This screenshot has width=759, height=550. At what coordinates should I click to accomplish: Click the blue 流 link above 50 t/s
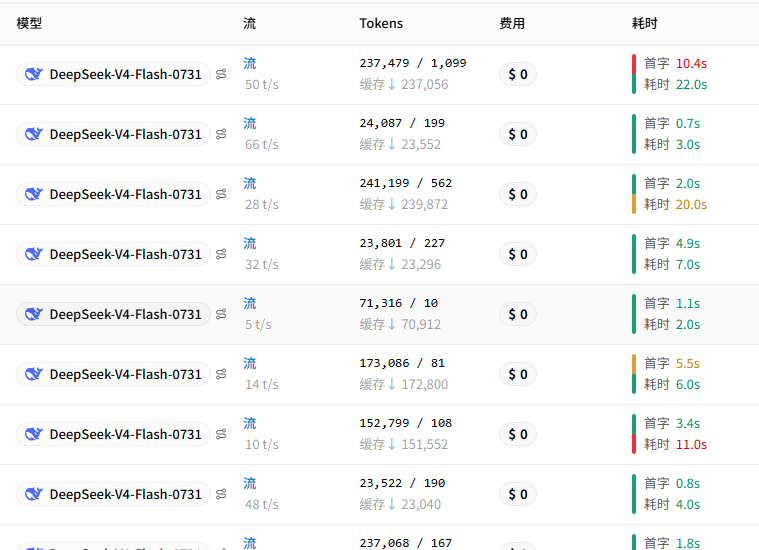click(x=250, y=63)
